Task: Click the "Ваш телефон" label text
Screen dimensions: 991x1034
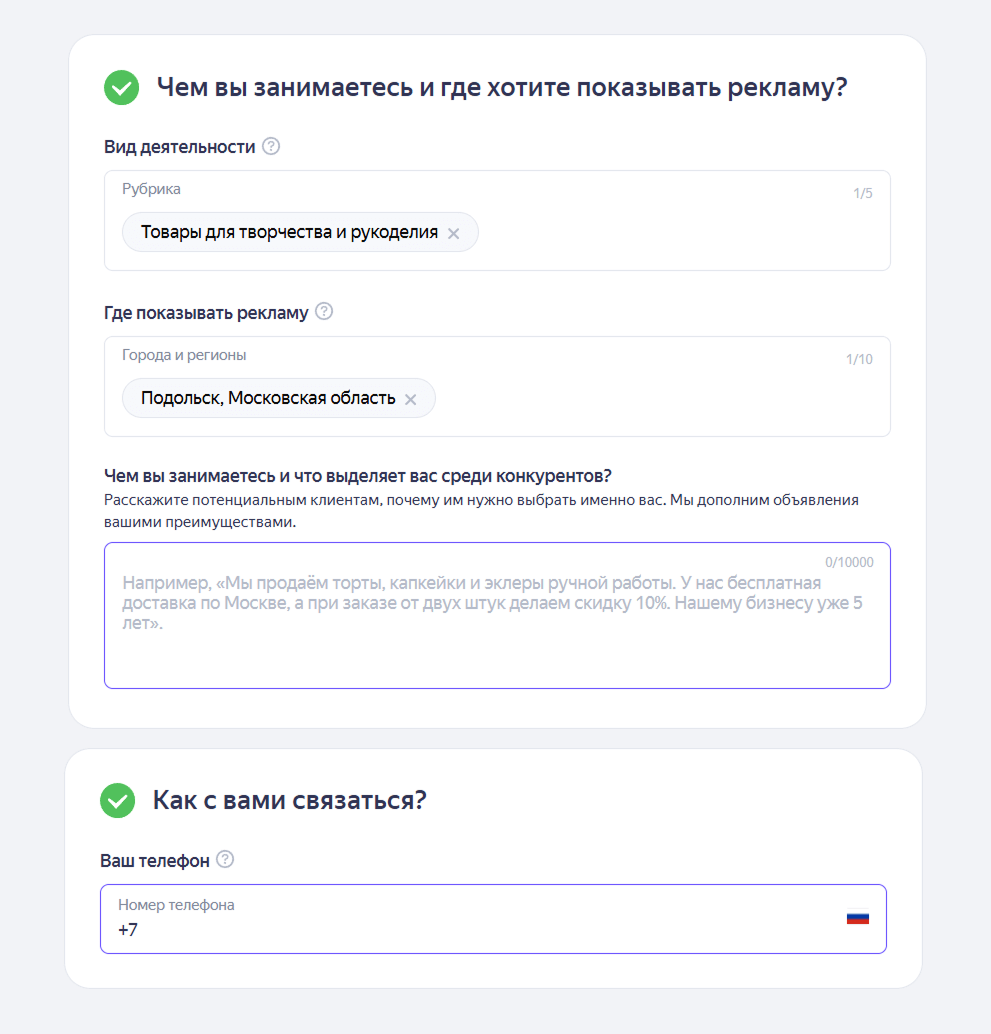Action: [155, 860]
